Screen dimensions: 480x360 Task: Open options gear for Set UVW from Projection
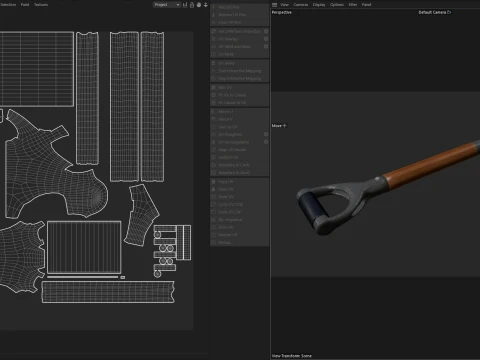[266, 31]
